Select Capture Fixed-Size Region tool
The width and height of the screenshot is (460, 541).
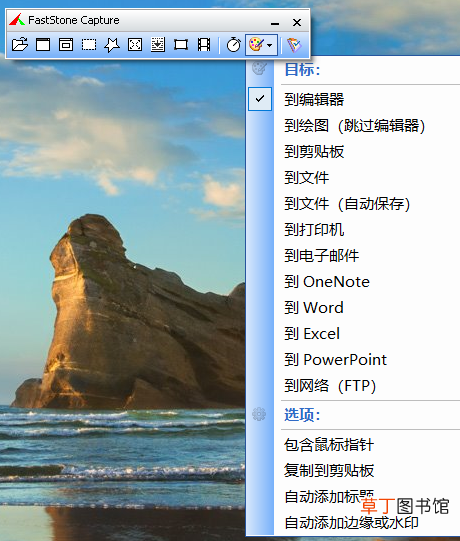coord(181,45)
